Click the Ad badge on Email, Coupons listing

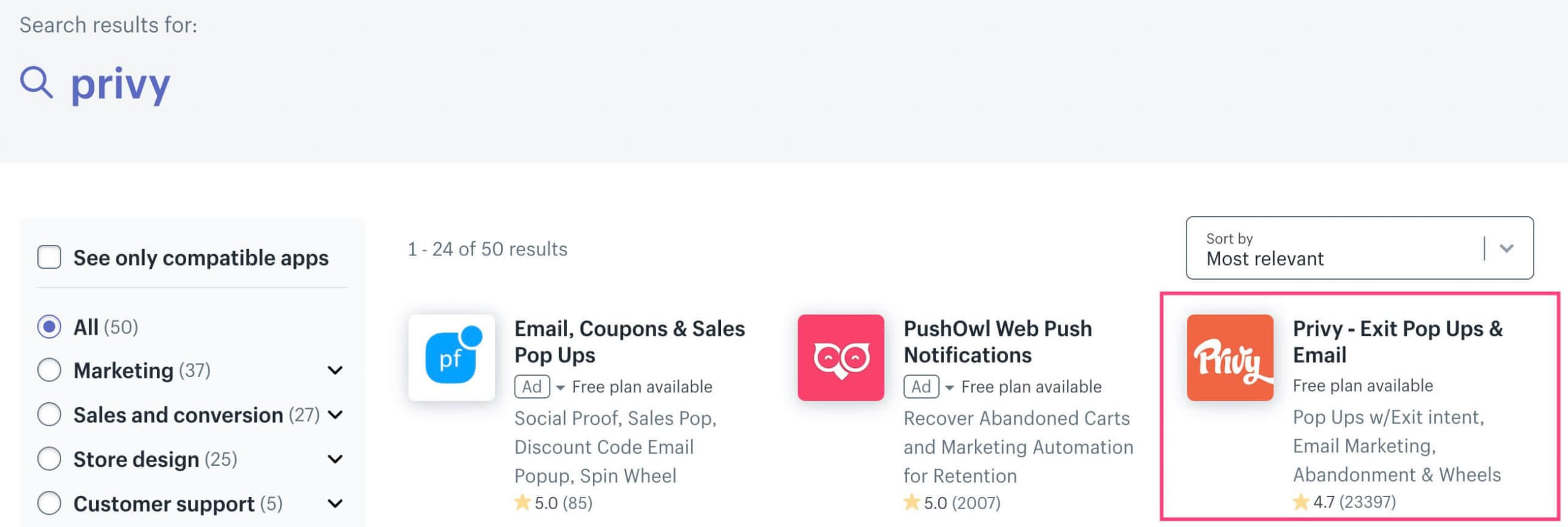[x=532, y=387]
